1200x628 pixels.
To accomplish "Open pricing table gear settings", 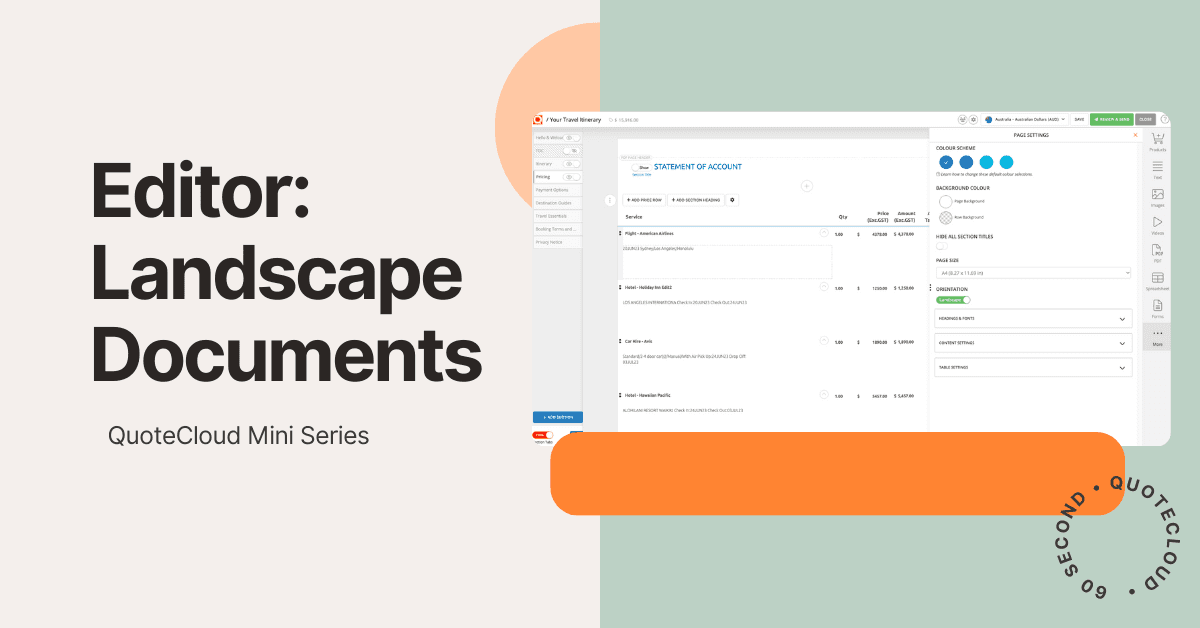I will coord(732,200).
